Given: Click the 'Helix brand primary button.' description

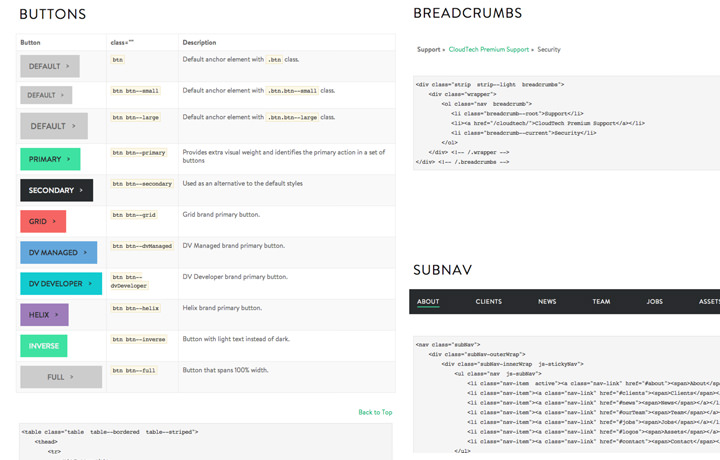Looking at the screenshot, I should 222,308.
